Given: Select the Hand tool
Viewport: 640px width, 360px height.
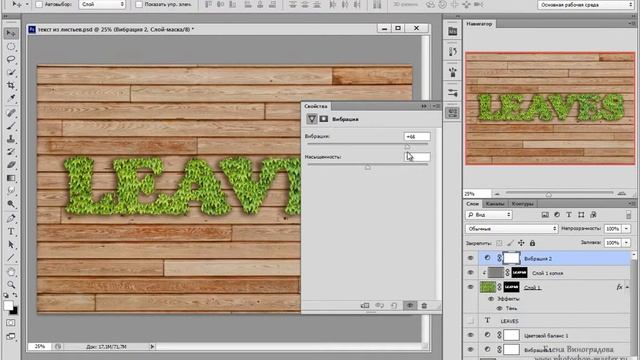Looking at the screenshot, I should pyautogui.click(x=11, y=272).
